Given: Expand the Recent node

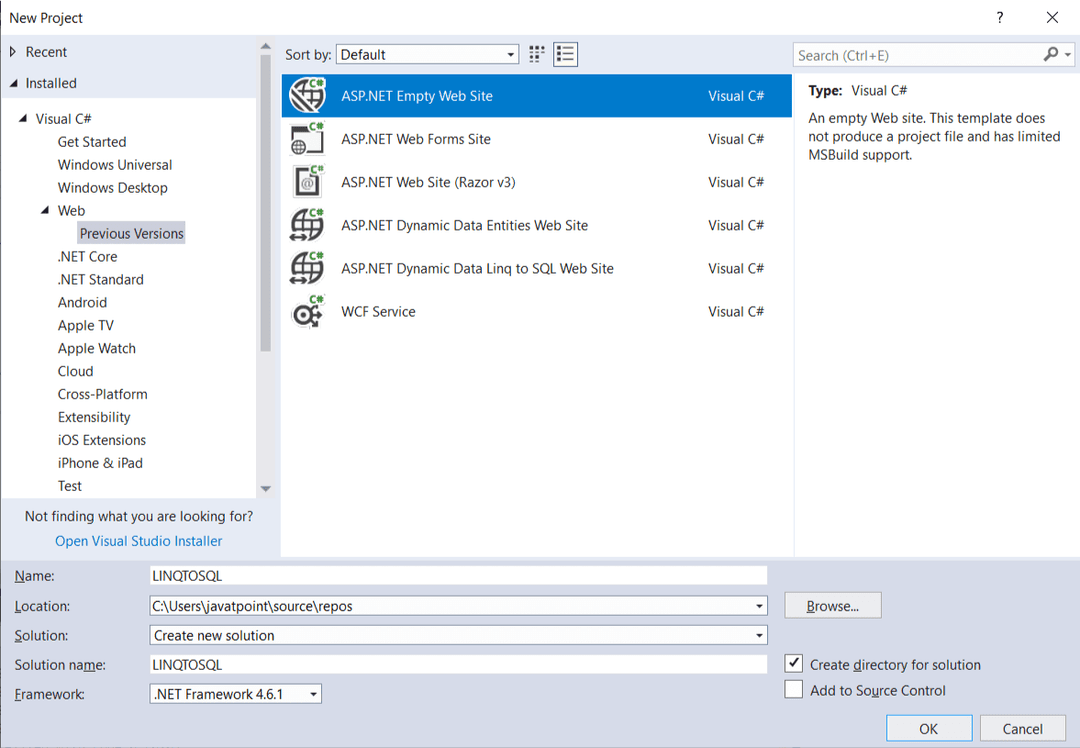Looking at the screenshot, I should tap(13, 52).
